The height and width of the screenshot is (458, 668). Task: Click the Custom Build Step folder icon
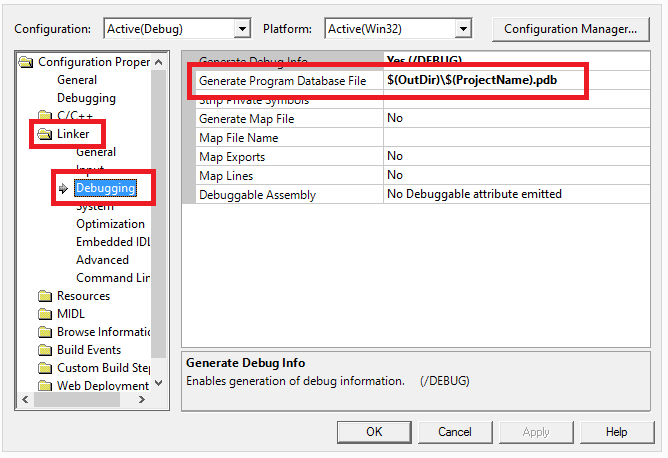coord(44,368)
